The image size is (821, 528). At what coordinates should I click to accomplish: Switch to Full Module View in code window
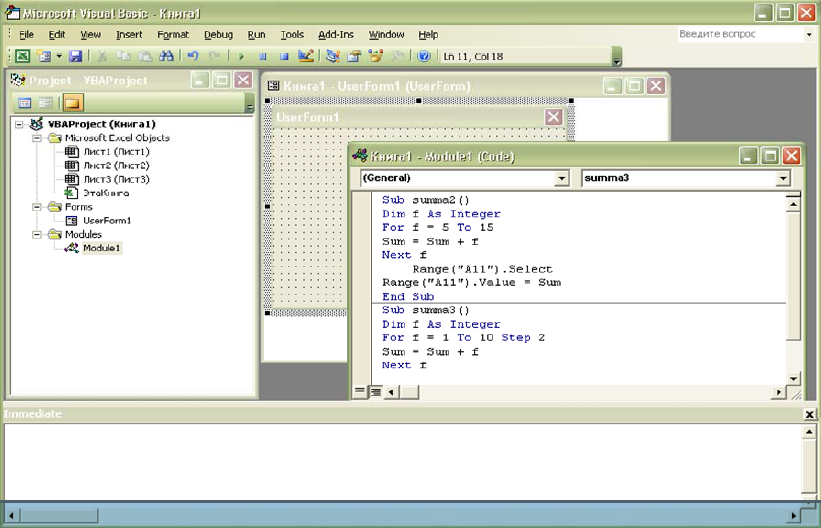pos(375,391)
